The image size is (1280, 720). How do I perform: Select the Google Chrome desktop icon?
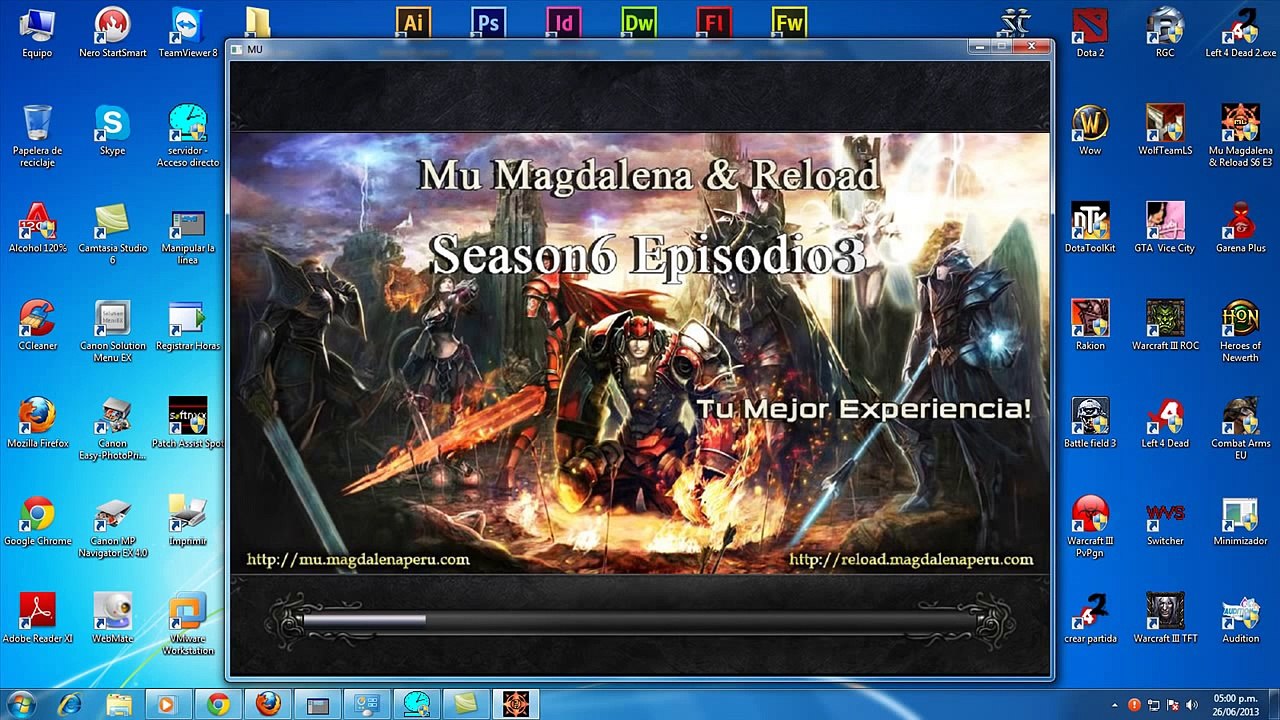pyautogui.click(x=37, y=521)
